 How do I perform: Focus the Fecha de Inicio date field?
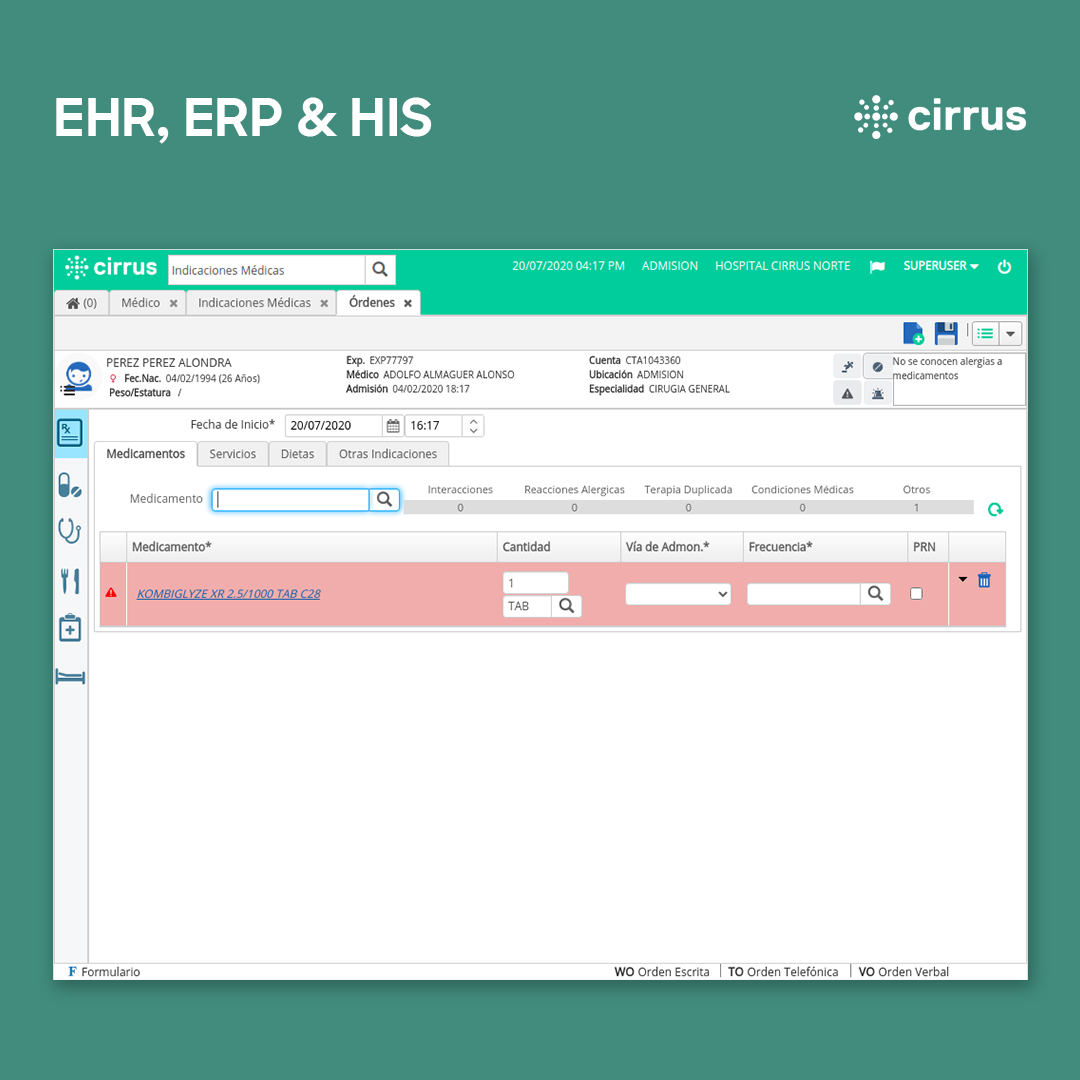333,426
